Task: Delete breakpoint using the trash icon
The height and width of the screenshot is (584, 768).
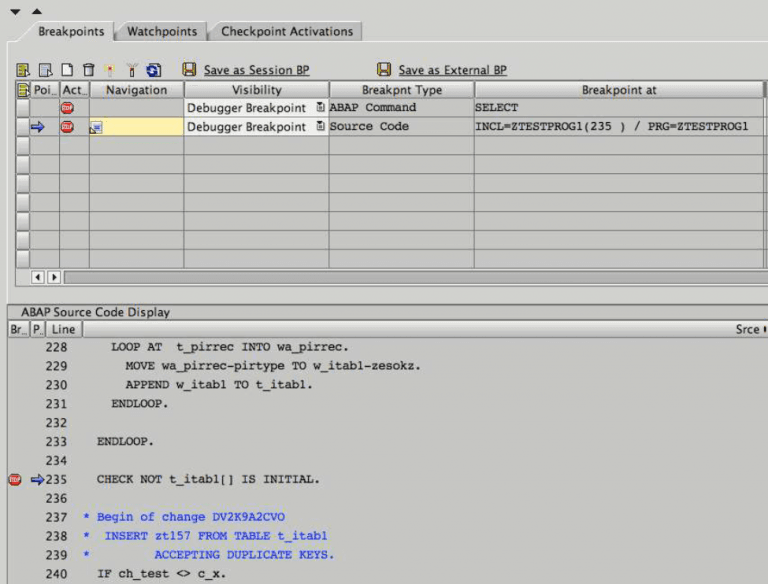Action: point(88,70)
